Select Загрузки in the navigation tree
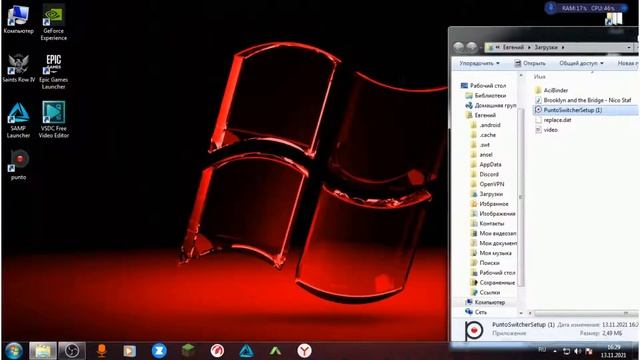 (x=487, y=194)
